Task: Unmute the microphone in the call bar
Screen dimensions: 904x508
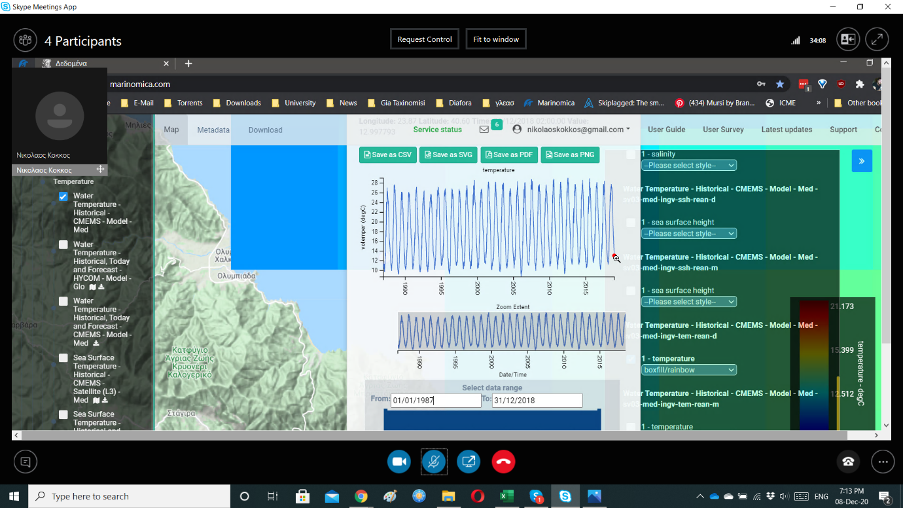Action: click(x=434, y=461)
